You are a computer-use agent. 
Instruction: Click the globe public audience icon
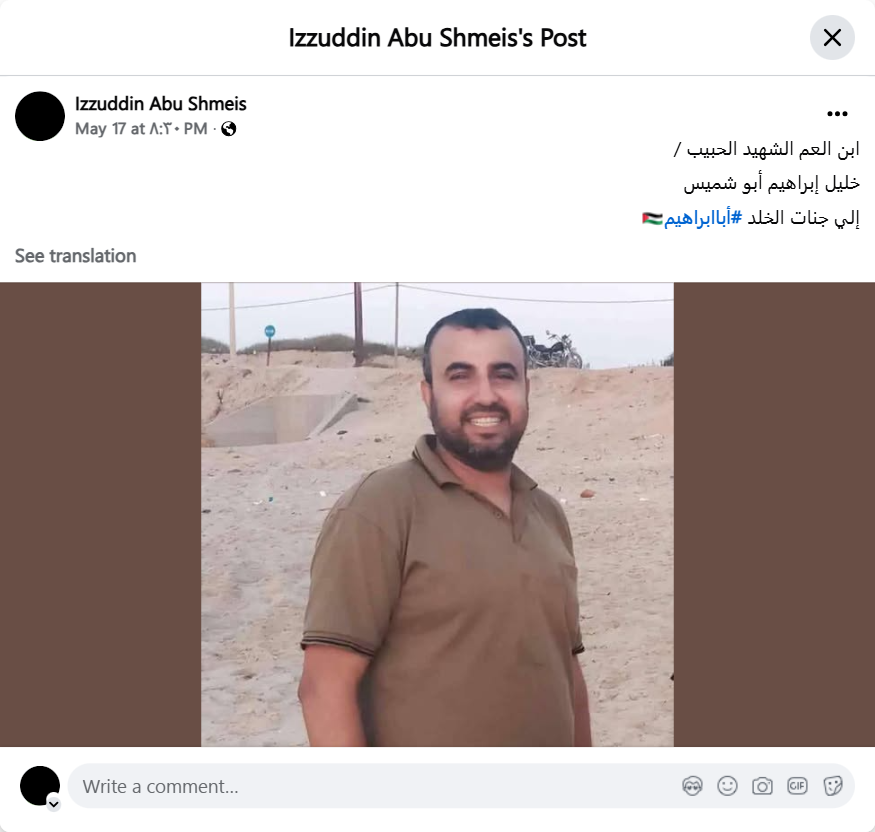click(229, 129)
